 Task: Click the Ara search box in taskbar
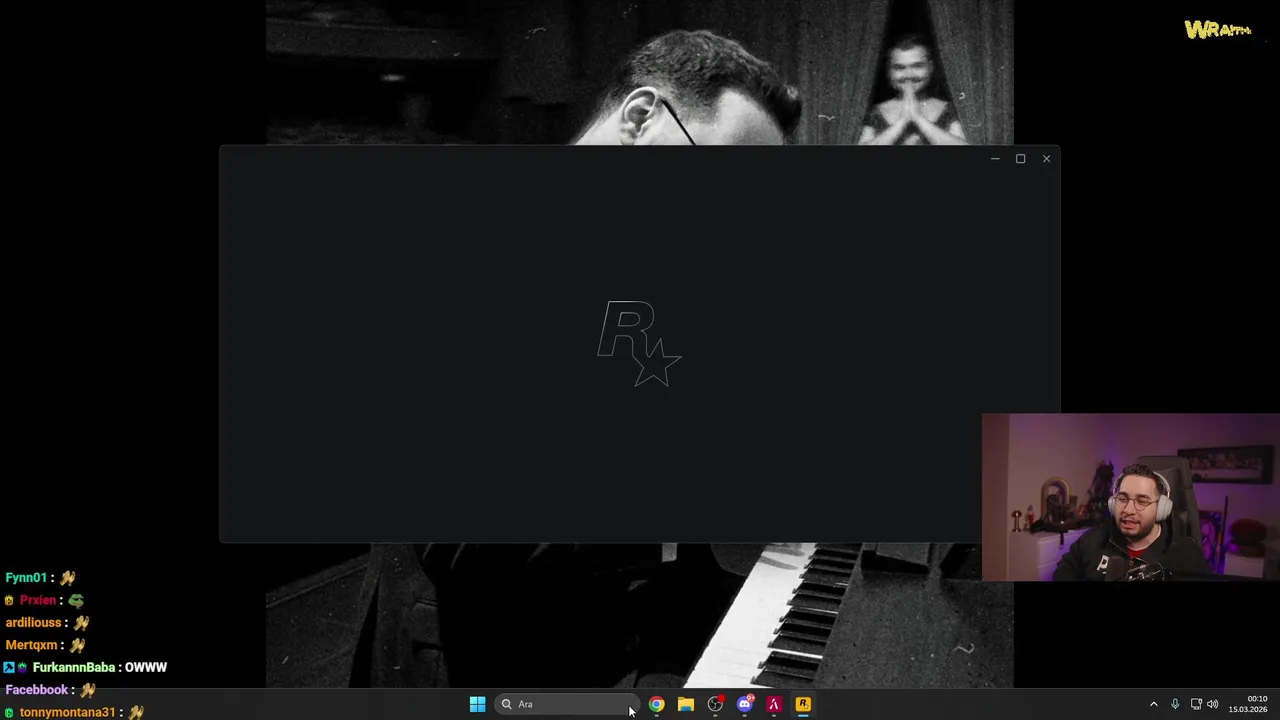click(567, 704)
